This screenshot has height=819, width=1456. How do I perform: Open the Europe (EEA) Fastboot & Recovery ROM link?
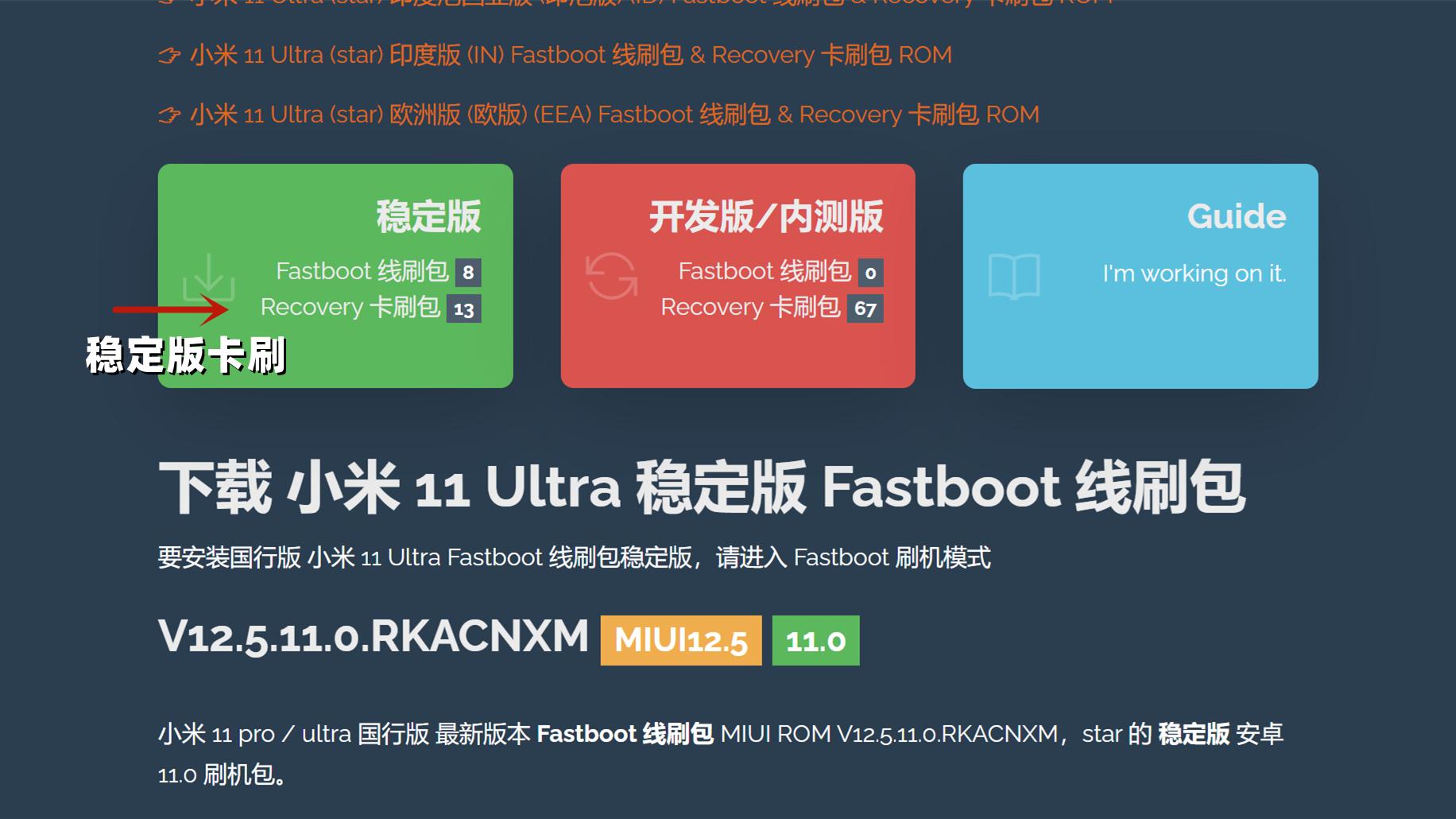614,115
